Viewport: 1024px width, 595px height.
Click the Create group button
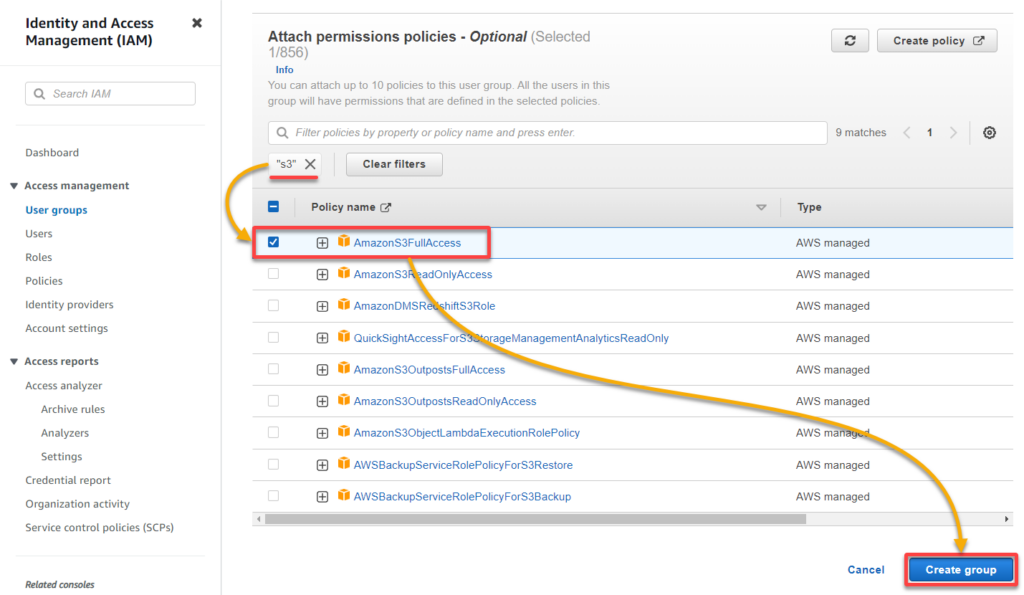(961, 570)
